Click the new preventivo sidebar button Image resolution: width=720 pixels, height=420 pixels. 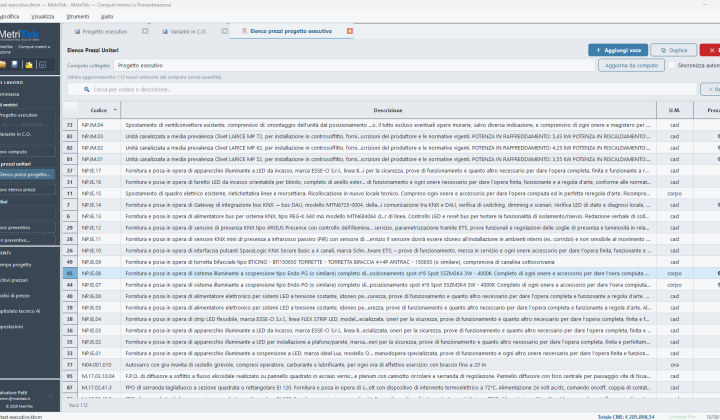coord(28,228)
